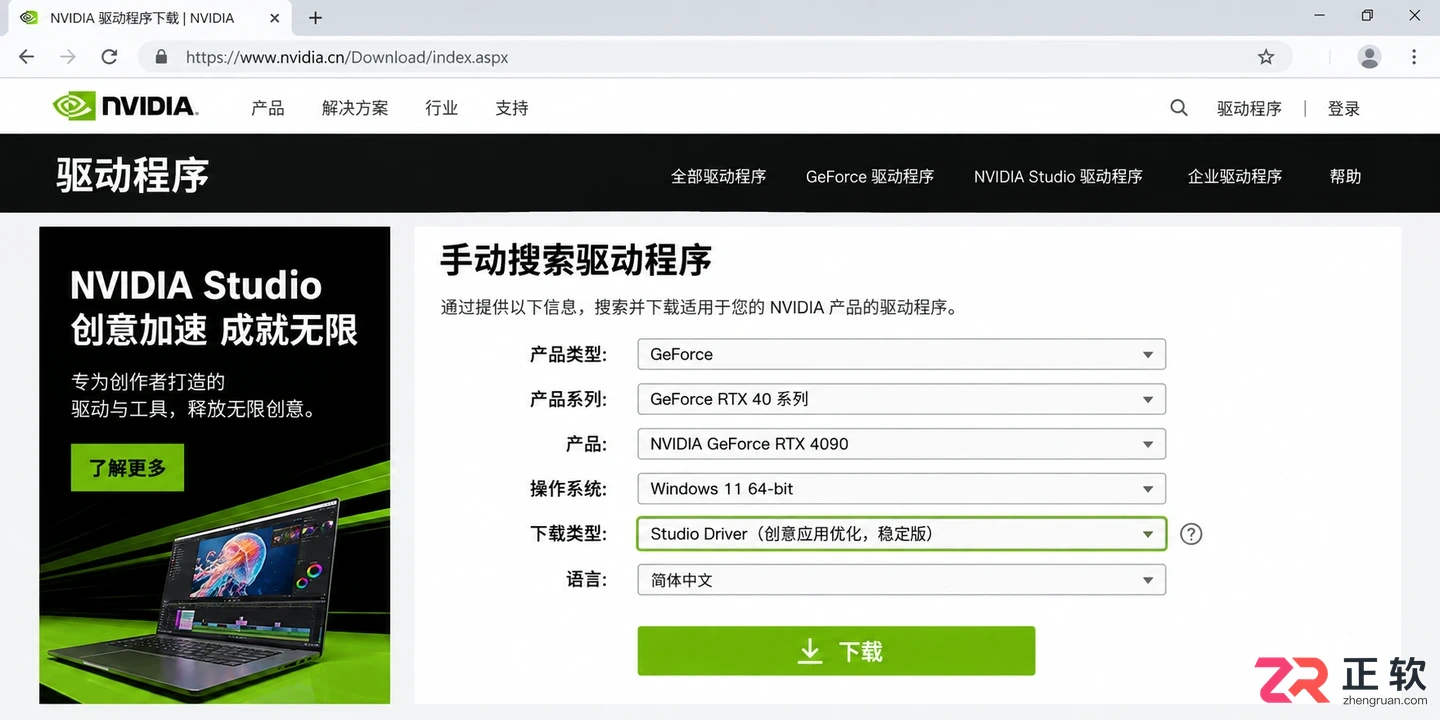Image resolution: width=1440 pixels, height=720 pixels.
Task: Open the browser profile avatar
Action: (1369, 57)
